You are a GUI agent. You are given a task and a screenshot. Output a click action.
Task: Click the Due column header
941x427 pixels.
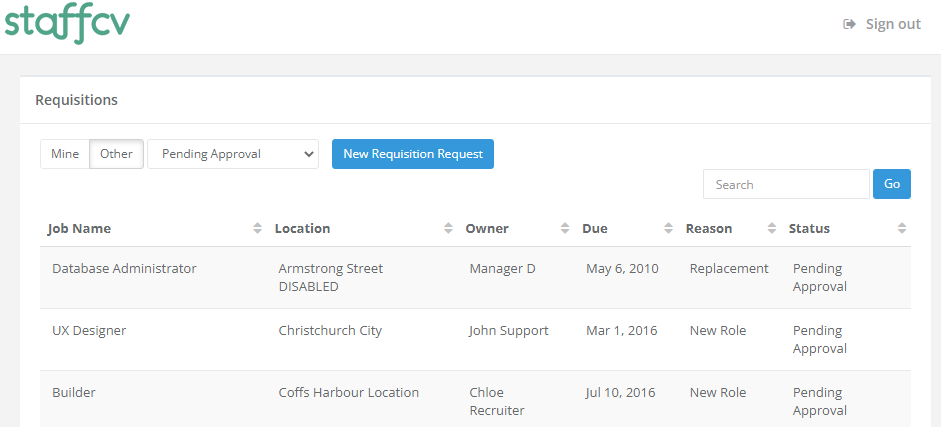click(x=595, y=228)
